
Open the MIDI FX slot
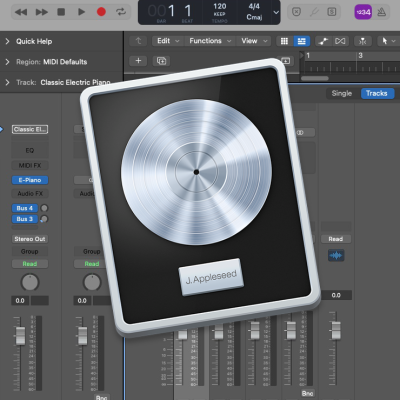point(30,165)
